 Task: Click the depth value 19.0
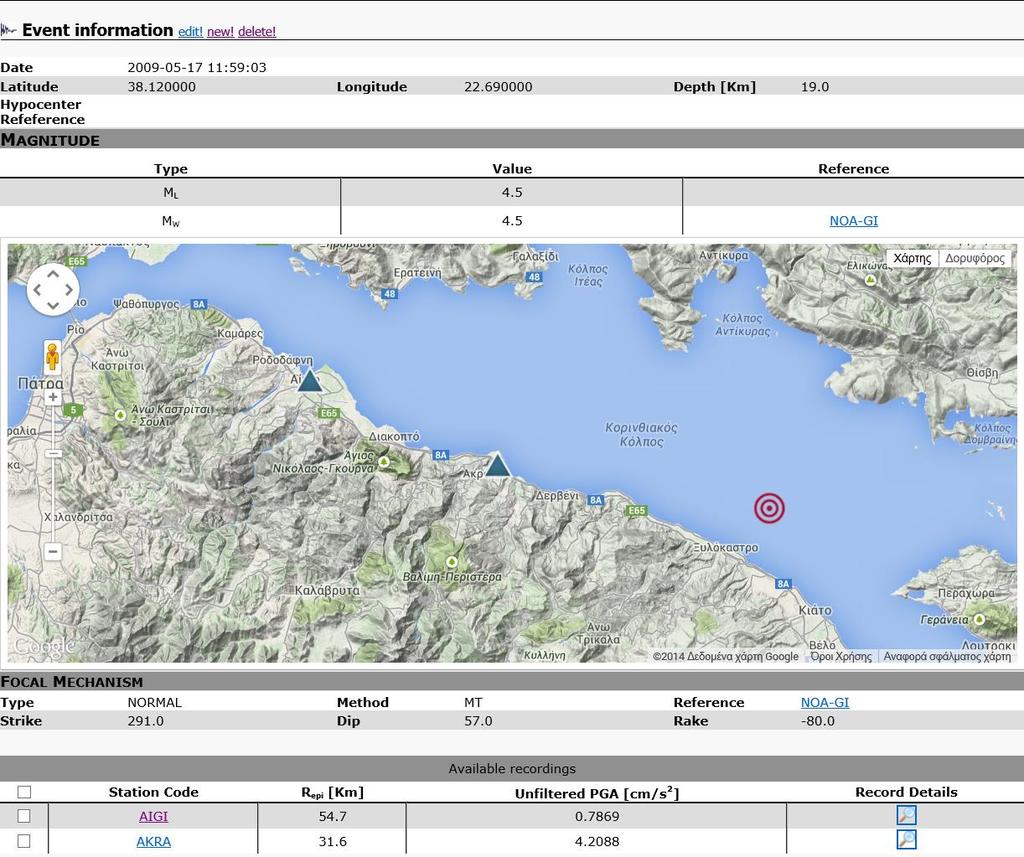pyautogui.click(x=815, y=87)
